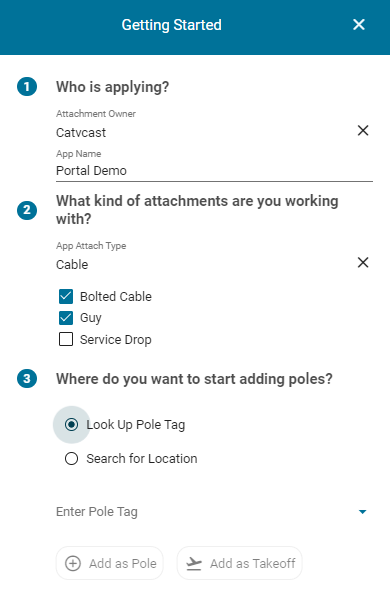Open the Enter Pole Tag dropdown arrow
Screen dimensions: 390x600
362,512
